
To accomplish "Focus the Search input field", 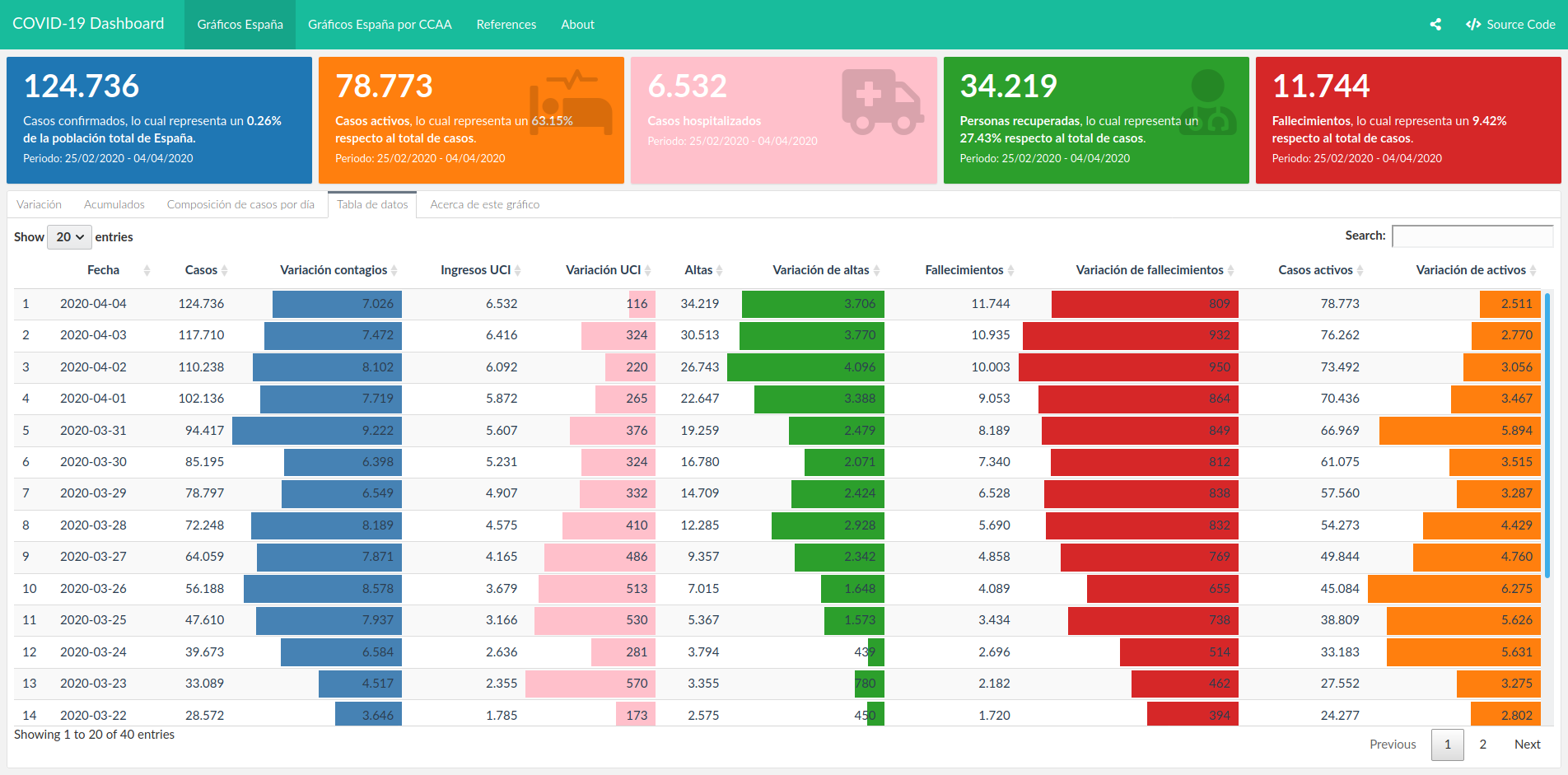I will 1472,236.
